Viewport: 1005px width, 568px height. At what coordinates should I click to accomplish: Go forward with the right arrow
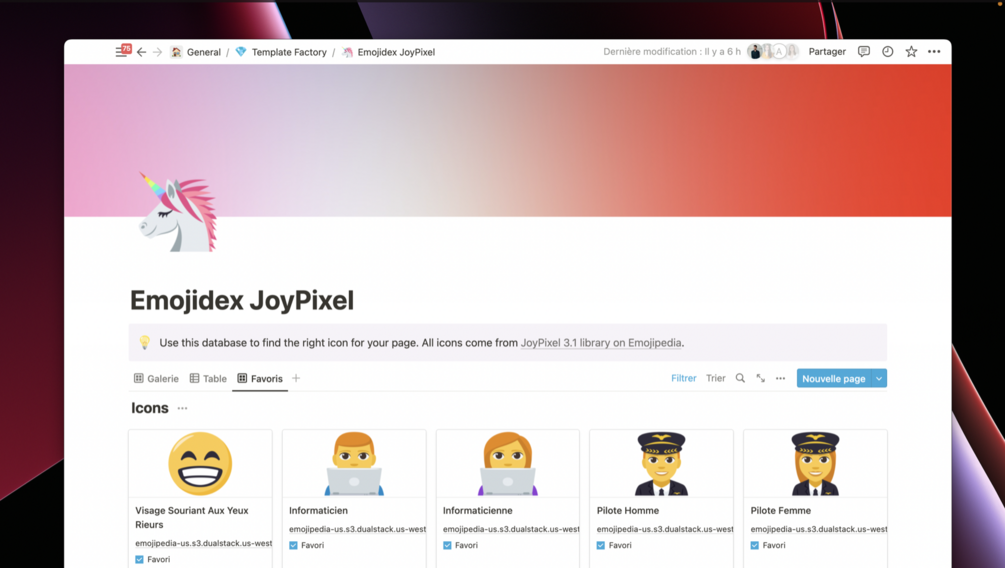(158, 52)
